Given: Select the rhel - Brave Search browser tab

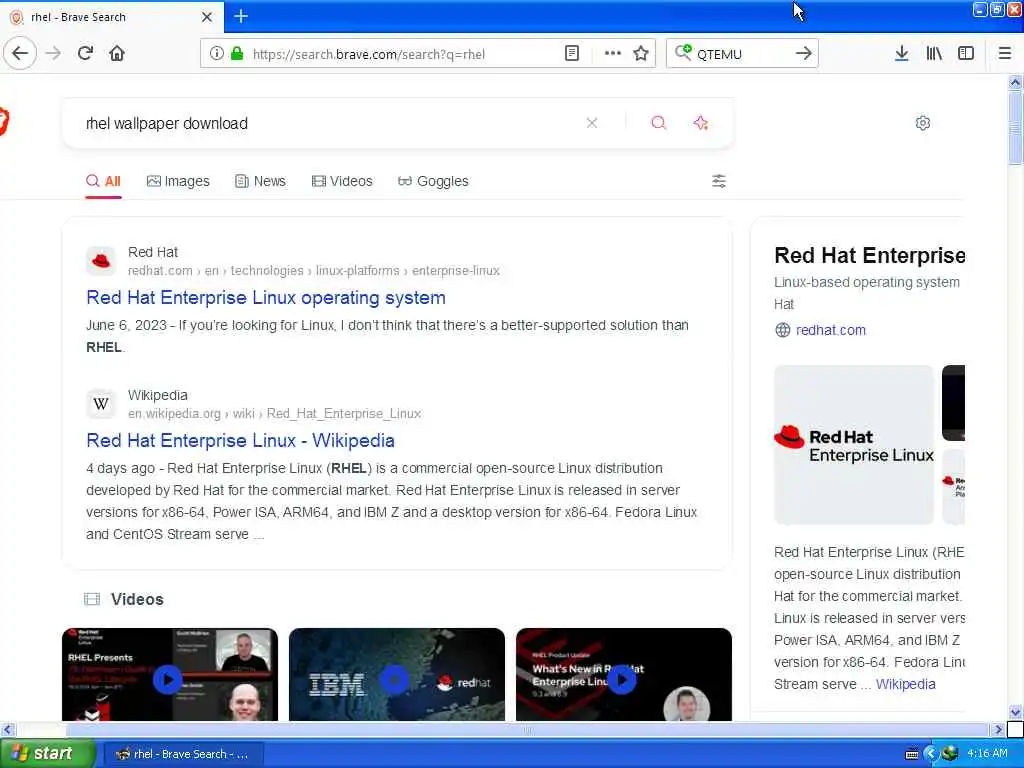Looking at the screenshot, I should (111, 17).
